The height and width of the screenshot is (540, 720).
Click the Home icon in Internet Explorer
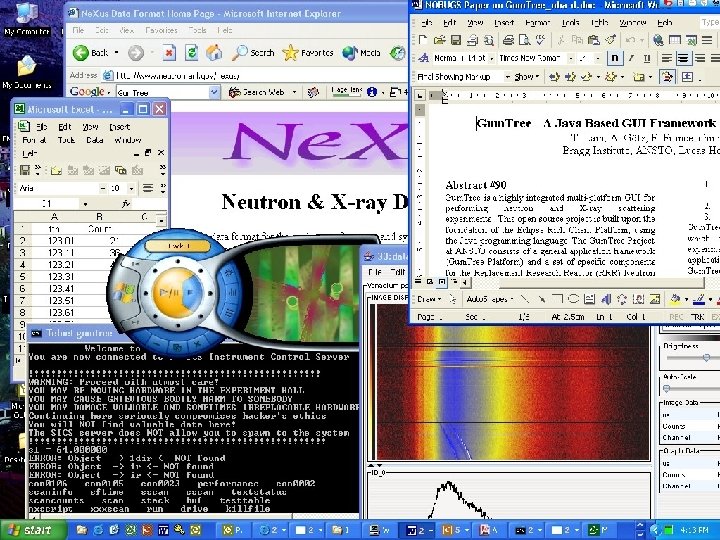tap(214, 53)
